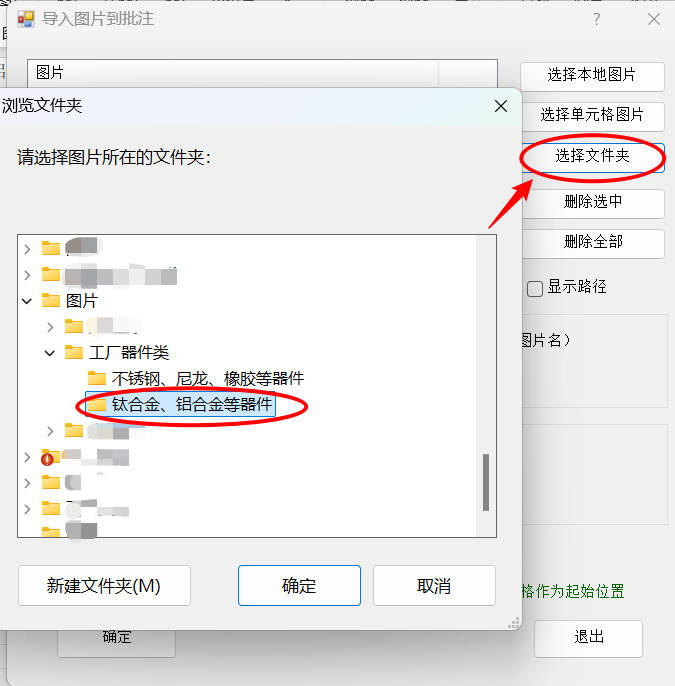Close the 浏览文件夹 dialog
Screen dimensions: 675x686
[x=501, y=106]
